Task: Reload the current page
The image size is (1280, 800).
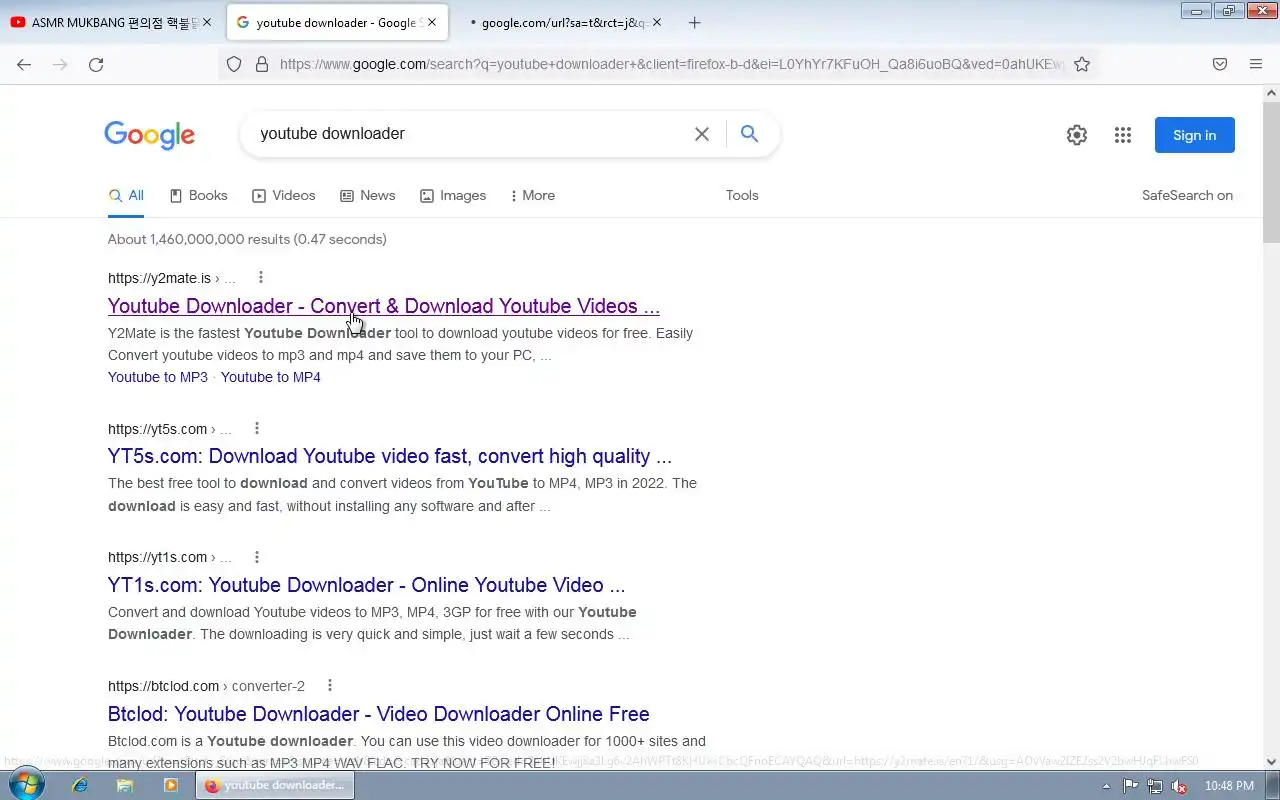Action: pyautogui.click(x=96, y=64)
